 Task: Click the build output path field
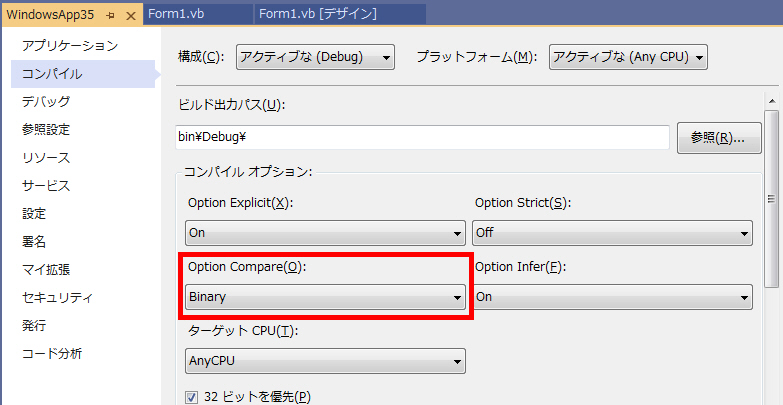422,138
